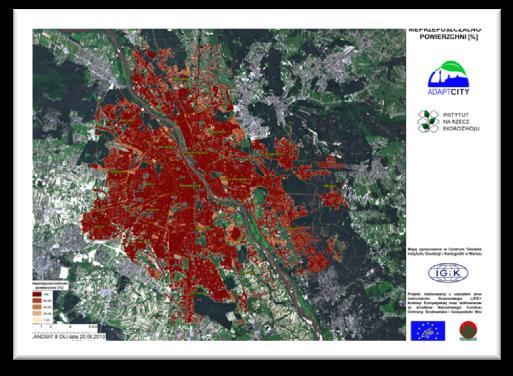Click the LANDSAT 8 OLI date caption

point(69,337)
